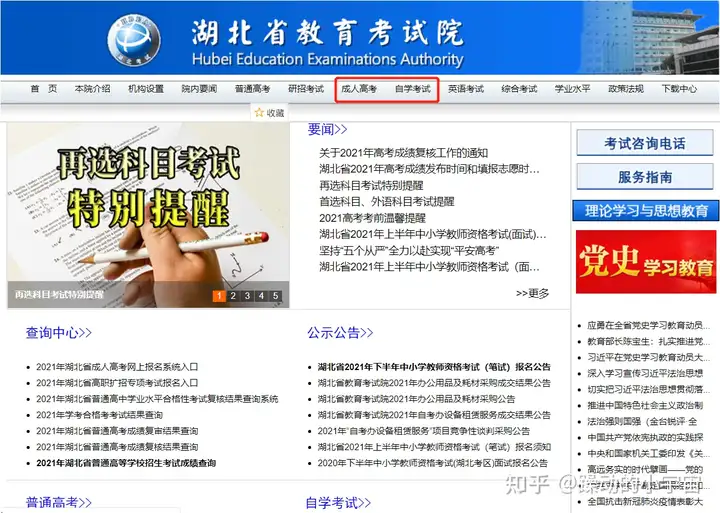Viewport: 720px width, 513px height.
Task: Open 2021高考考前温馨提醒 link
Action: (372, 218)
